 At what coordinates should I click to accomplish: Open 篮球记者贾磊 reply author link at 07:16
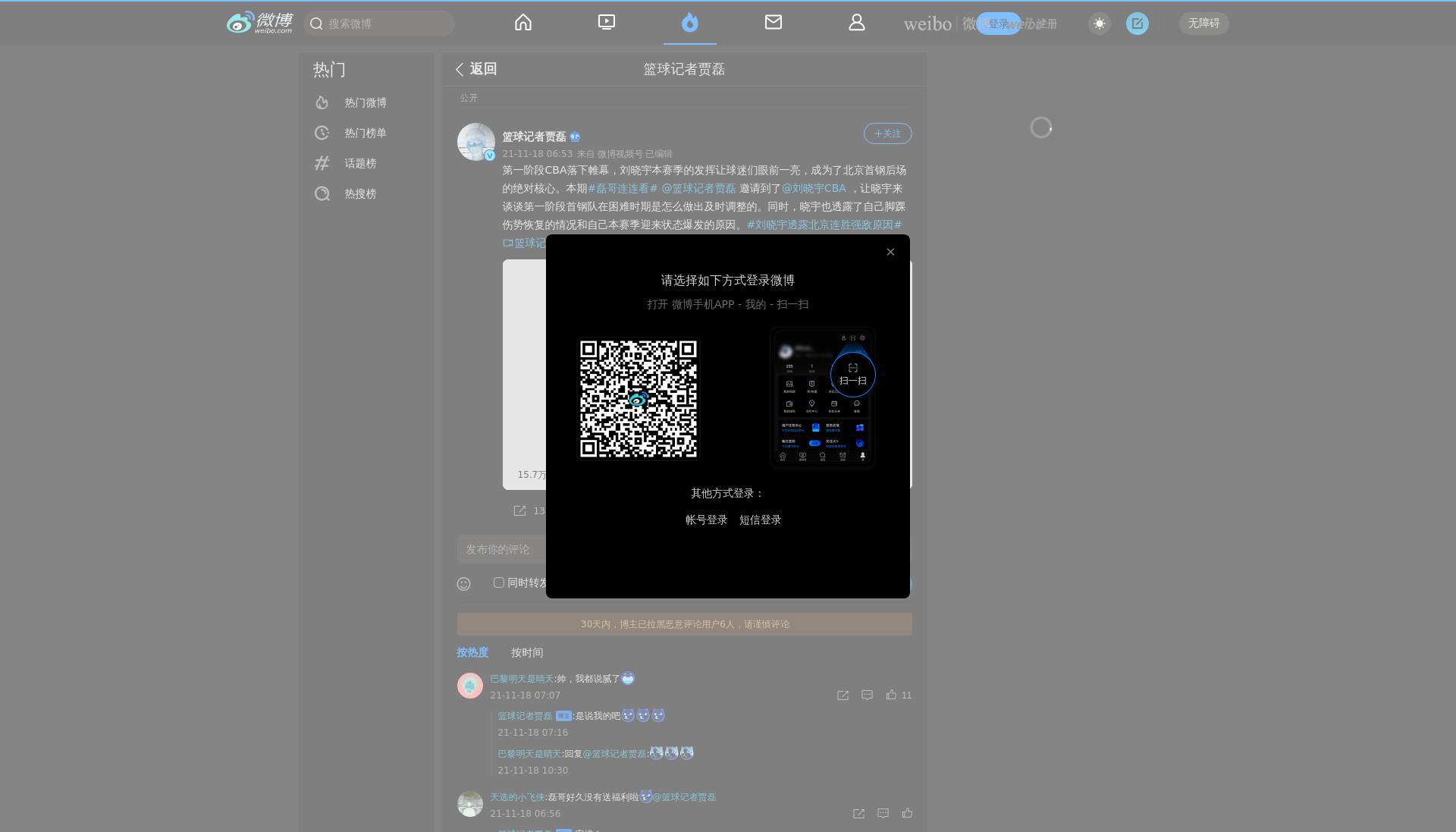(525, 716)
